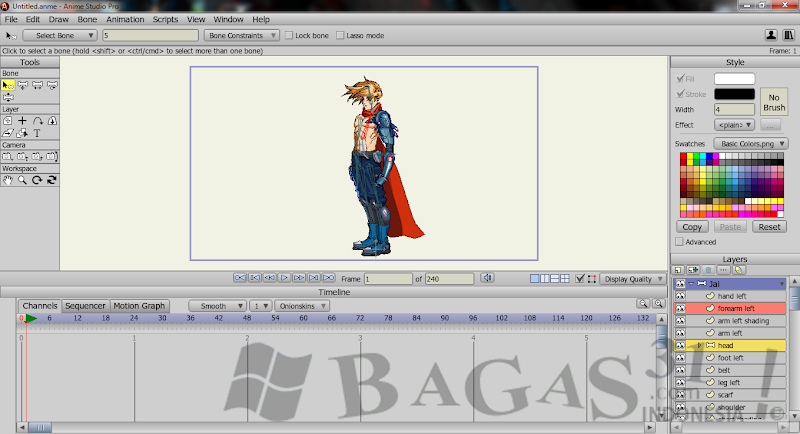Toggle the Stroke checkbox in Style

click(x=680, y=94)
